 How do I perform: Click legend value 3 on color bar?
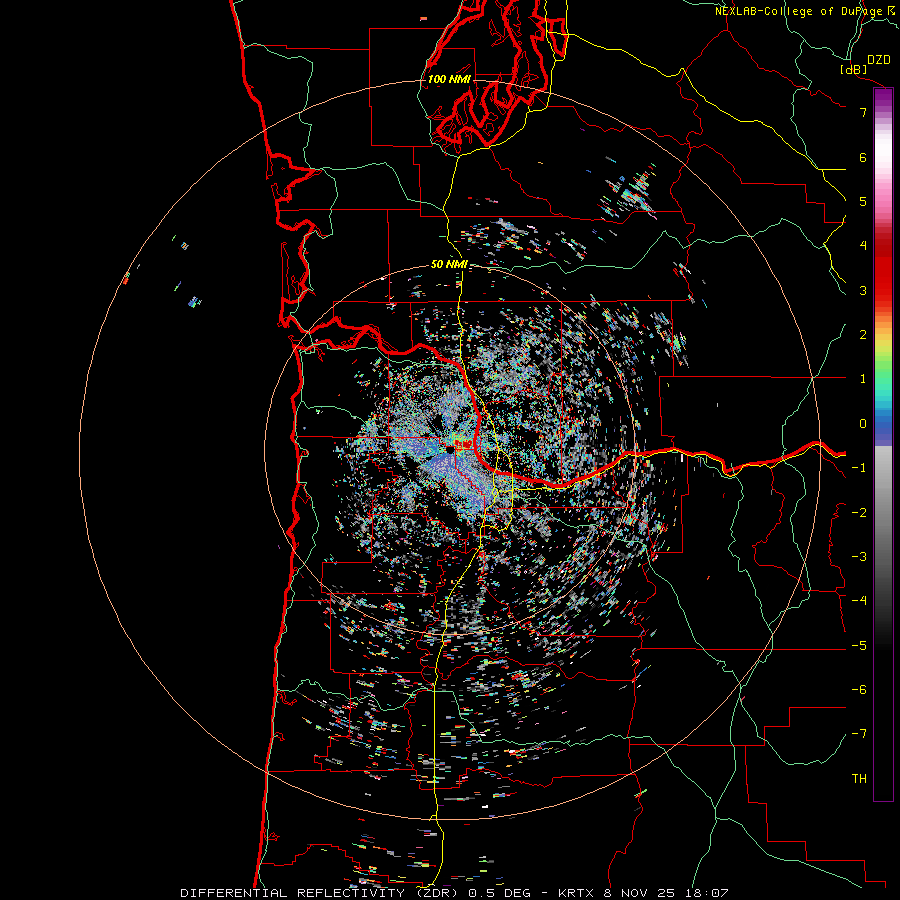click(x=863, y=290)
